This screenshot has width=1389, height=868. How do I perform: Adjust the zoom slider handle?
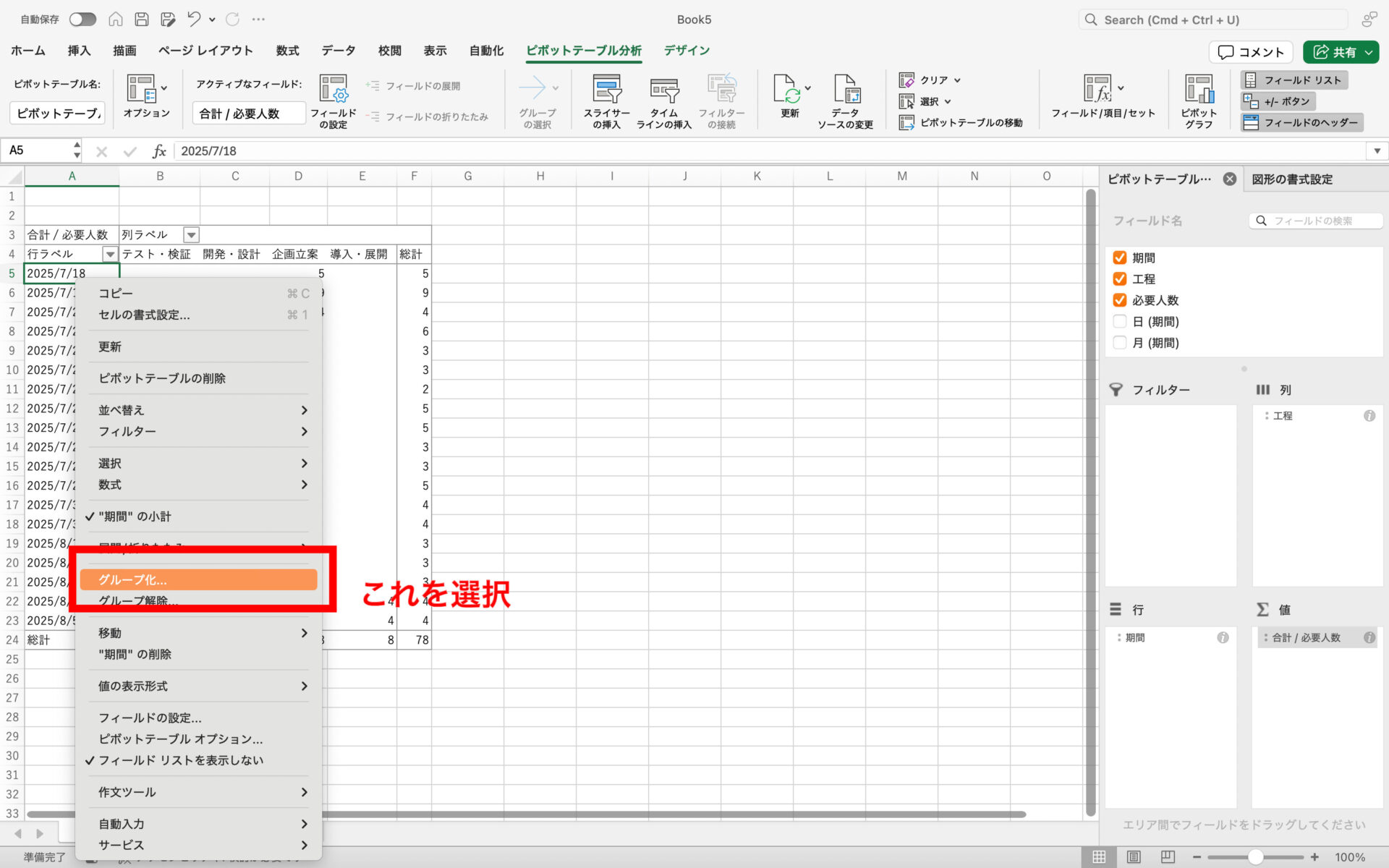tap(1255, 857)
